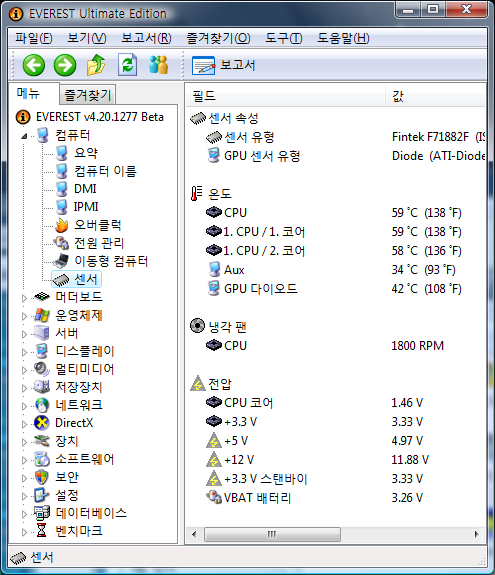Click the scrollbar right arrow
This screenshot has height=575, width=495.
476,534
